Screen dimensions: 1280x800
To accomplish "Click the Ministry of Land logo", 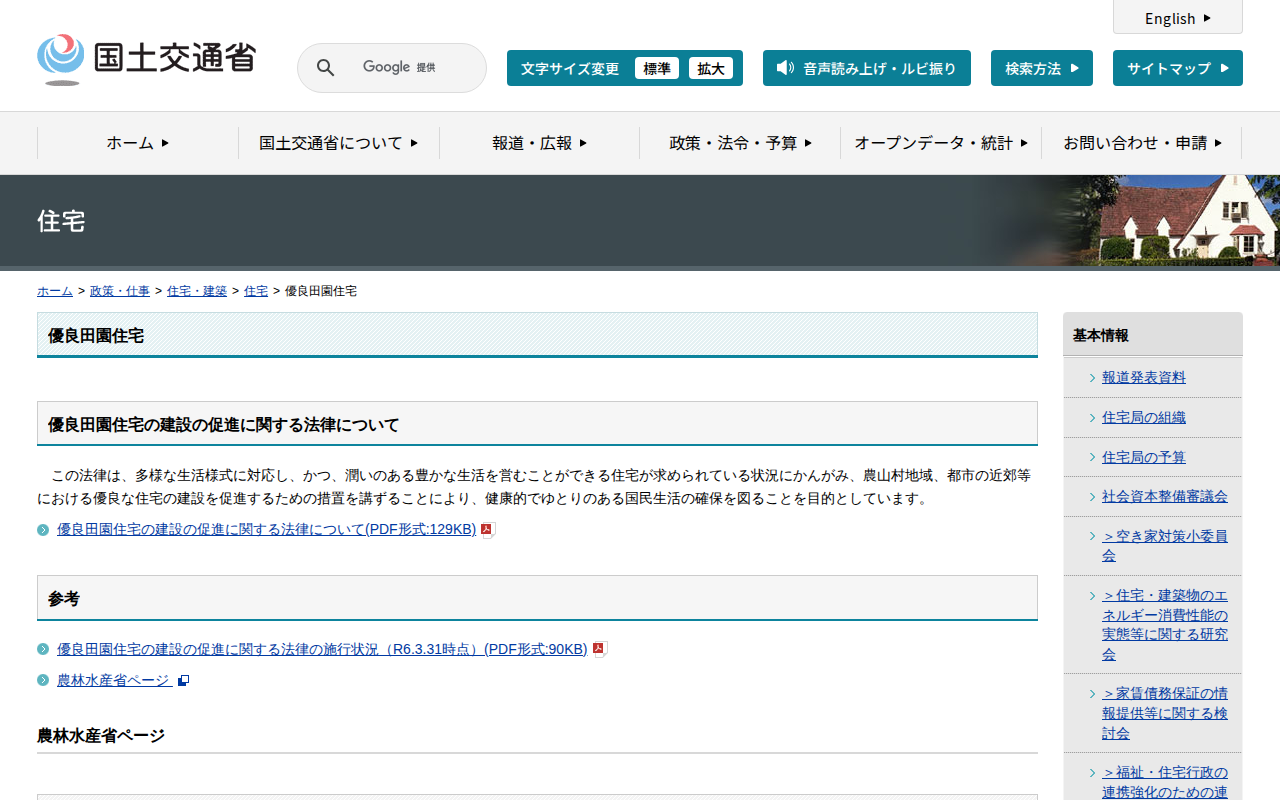I will (x=146, y=59).
